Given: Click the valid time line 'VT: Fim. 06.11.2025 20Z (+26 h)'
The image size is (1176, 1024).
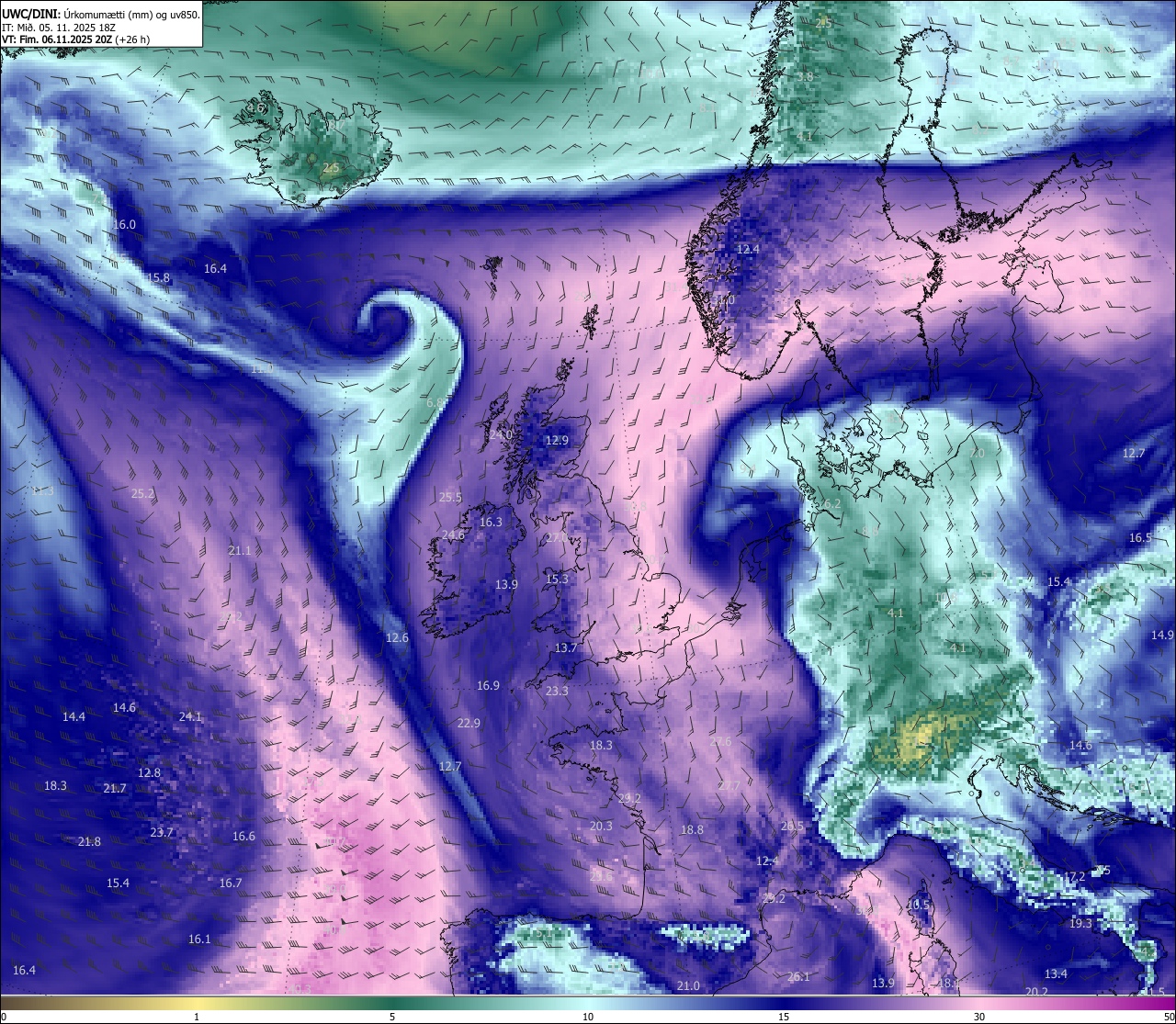Looking at the screenshot, I should (75, 39).
